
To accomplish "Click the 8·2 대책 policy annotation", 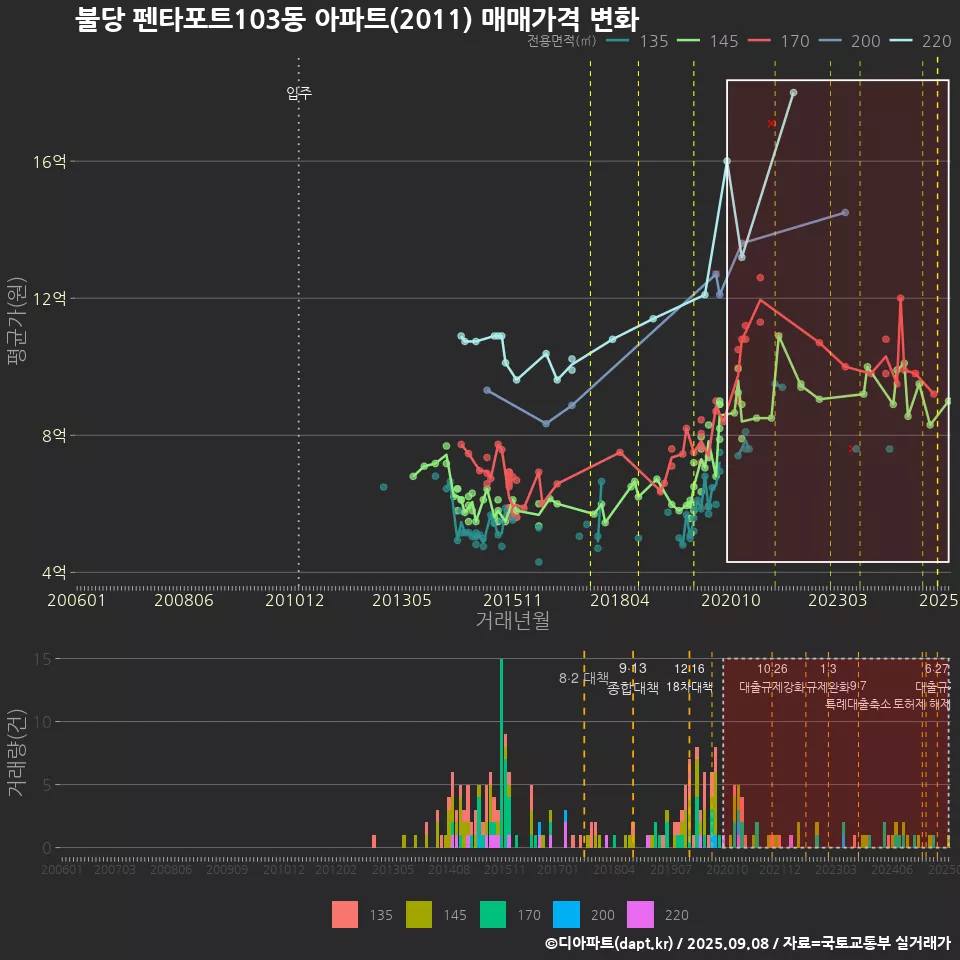I will (583, 678).
